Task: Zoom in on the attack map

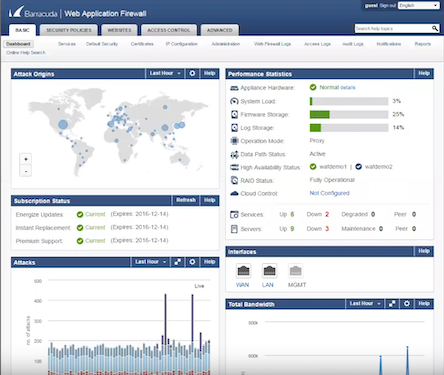Action: coord(26,159)
